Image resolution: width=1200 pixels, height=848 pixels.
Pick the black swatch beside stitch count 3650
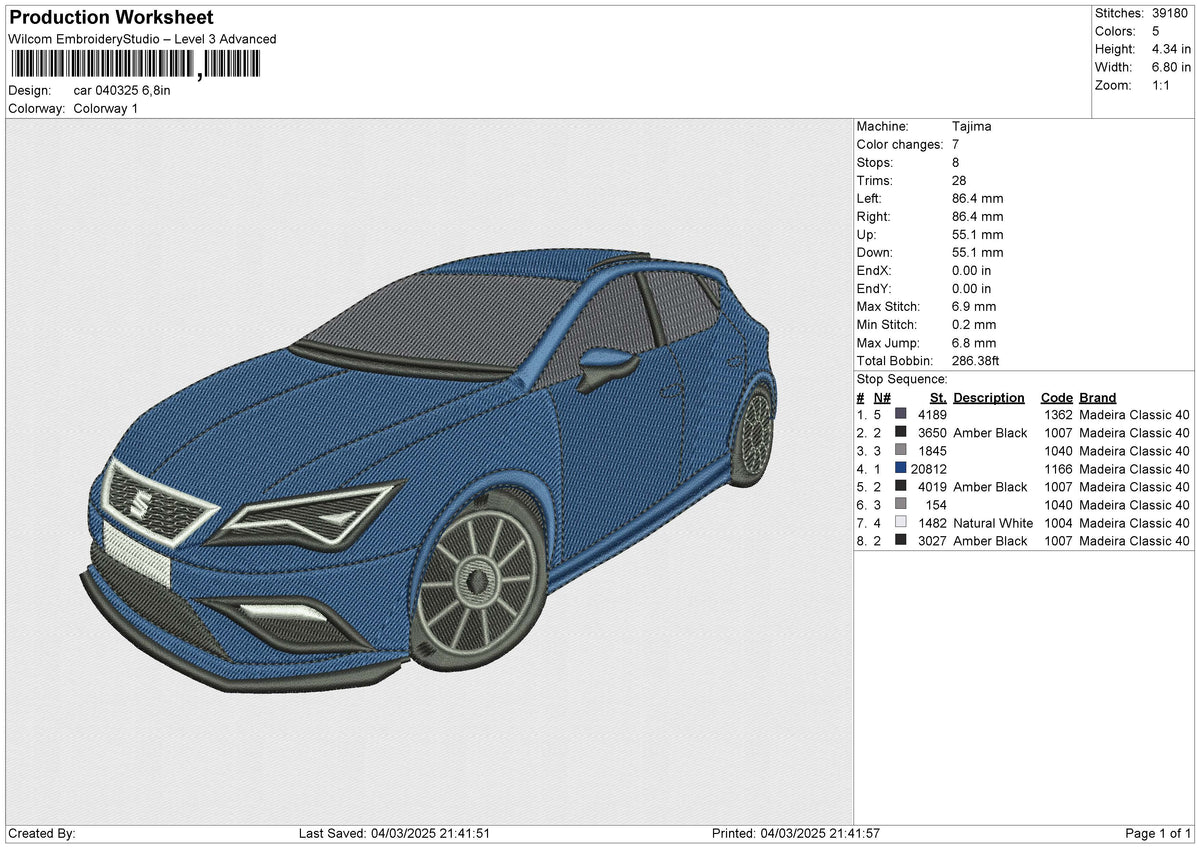tap(901, 432)
